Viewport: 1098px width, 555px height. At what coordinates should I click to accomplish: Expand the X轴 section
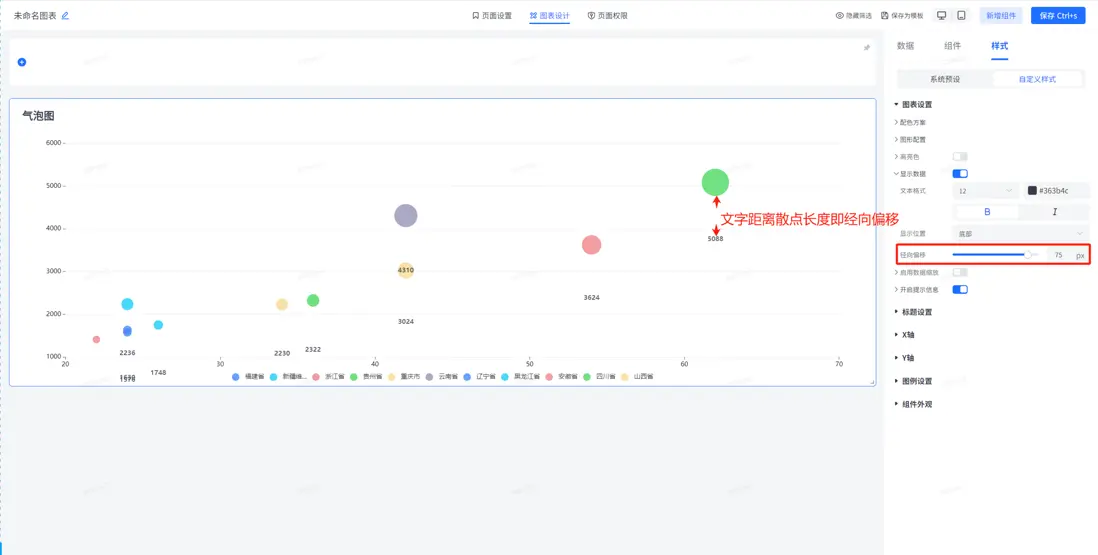click(x=904, y=335)
